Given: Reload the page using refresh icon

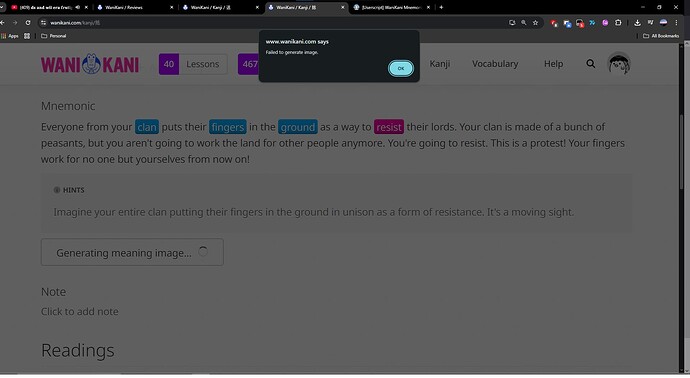Looking at the screenshot, I should pyautogui.click(x=28, y=22).
